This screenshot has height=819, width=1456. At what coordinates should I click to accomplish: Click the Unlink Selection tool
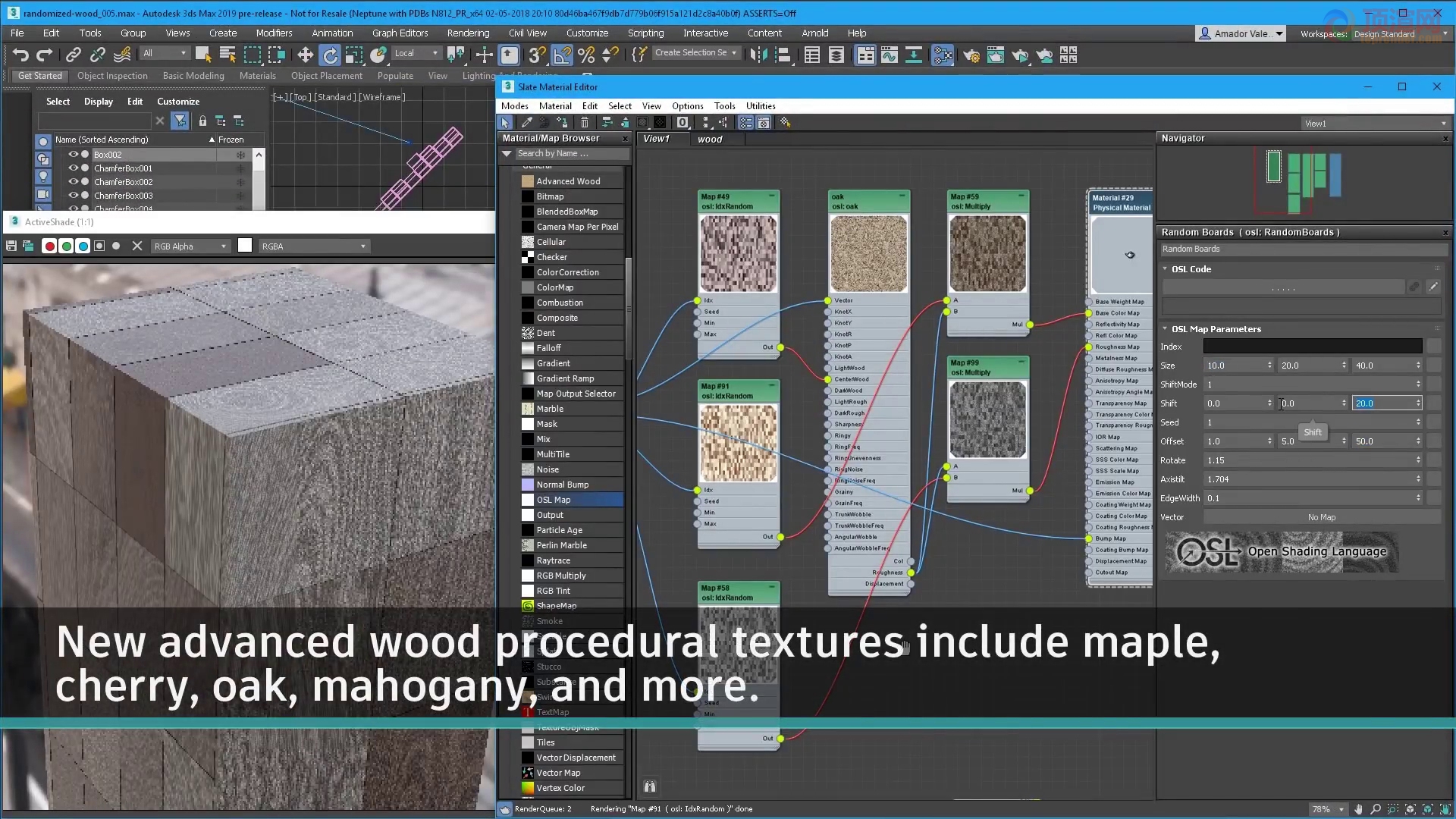98,55
